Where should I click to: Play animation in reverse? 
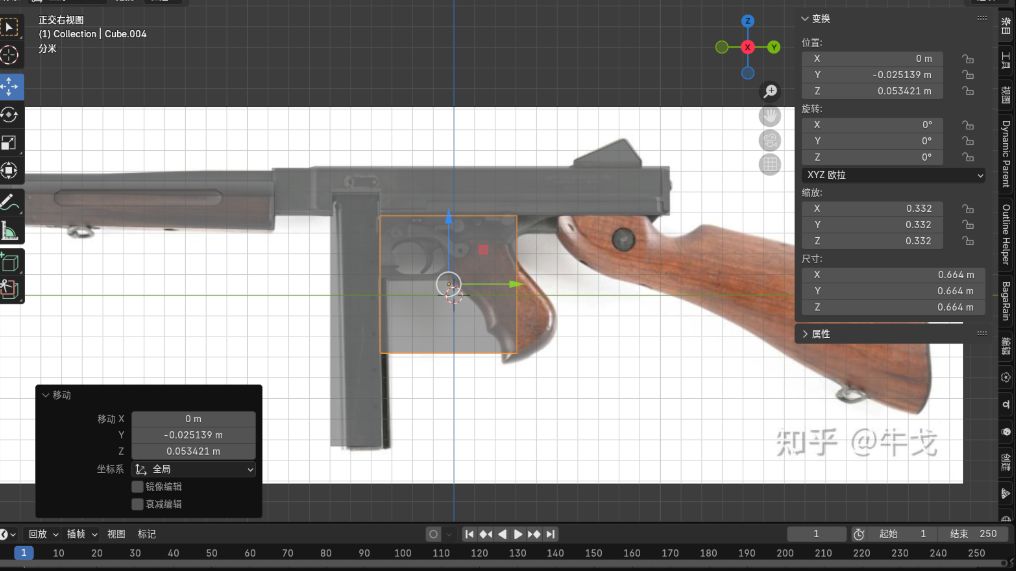pyautogui.click(x=502, y=534)
